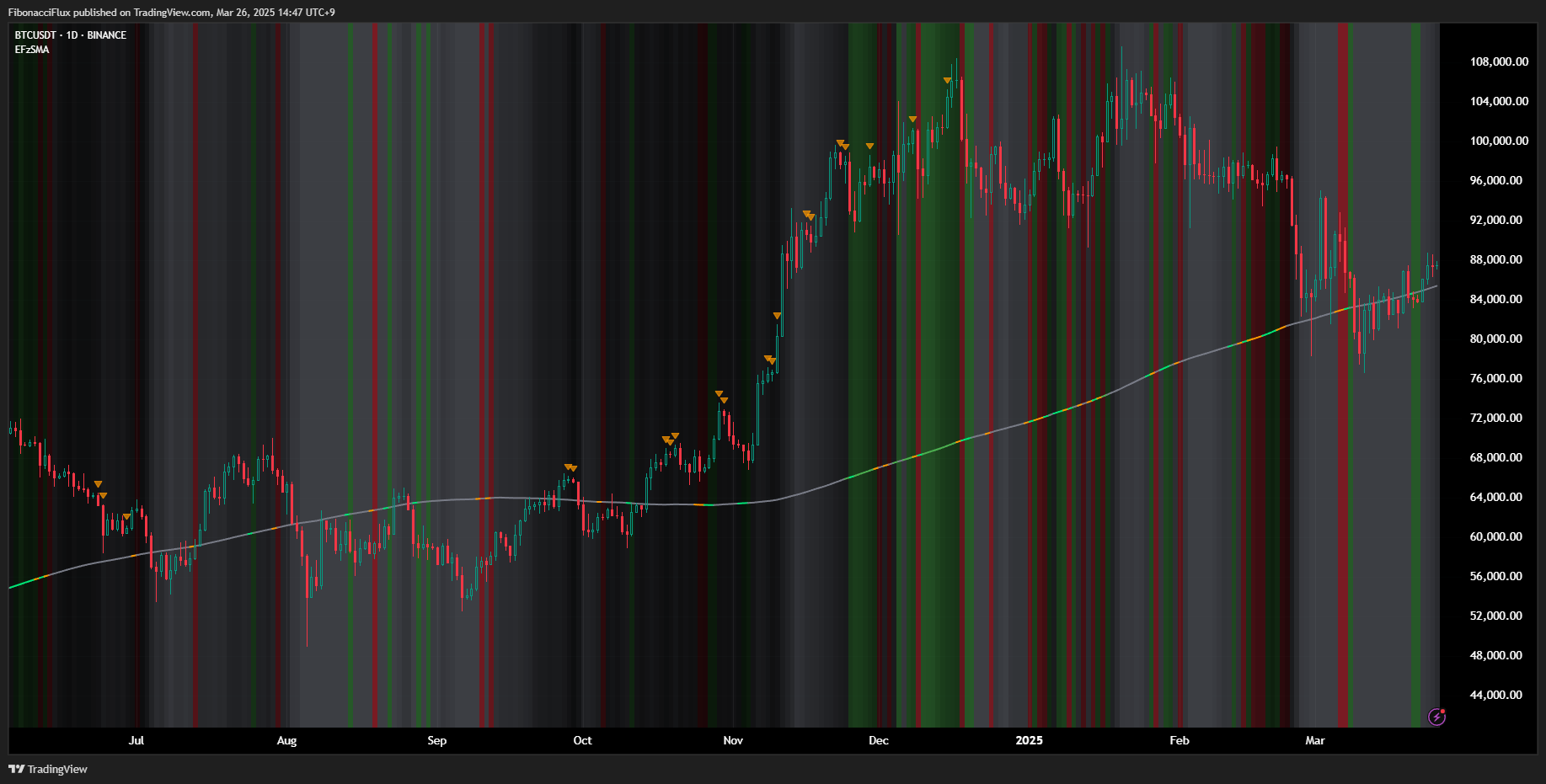This screenshot has height=784, width=1546.
Task: Click the Nov label on time axis
Action: pos(733,740)
